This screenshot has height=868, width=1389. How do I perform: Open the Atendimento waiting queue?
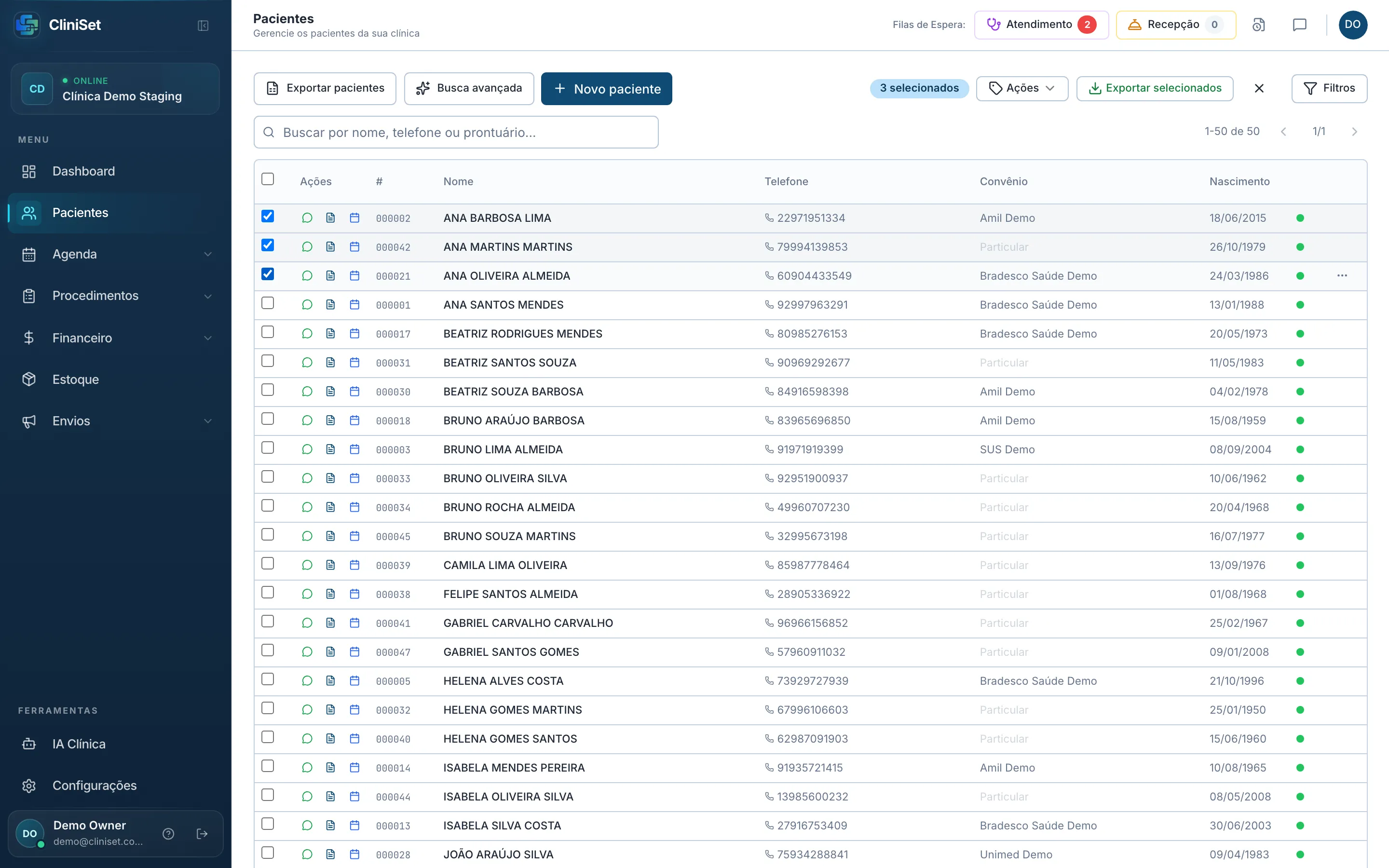point(1041,25)
